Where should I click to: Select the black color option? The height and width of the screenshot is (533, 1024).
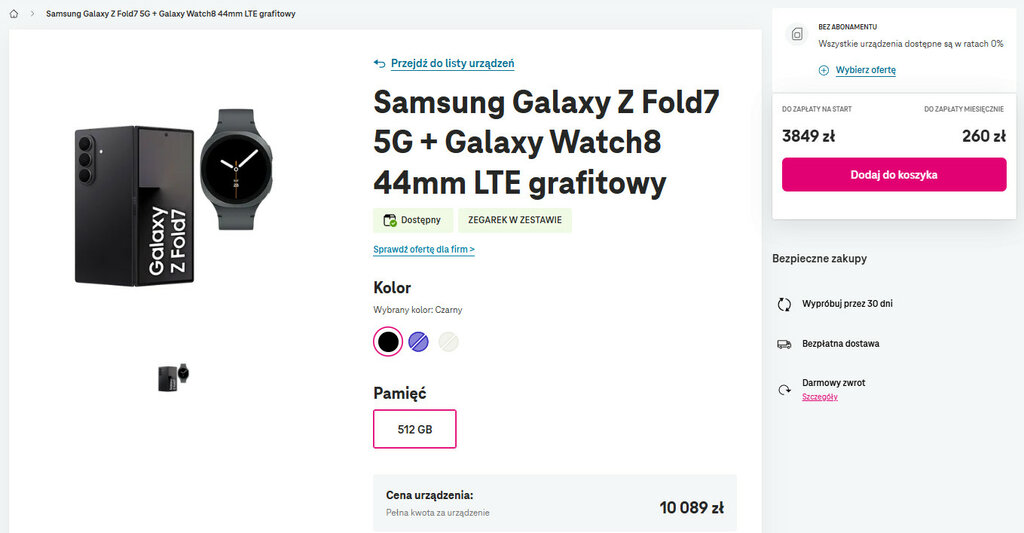coord(388,342)
